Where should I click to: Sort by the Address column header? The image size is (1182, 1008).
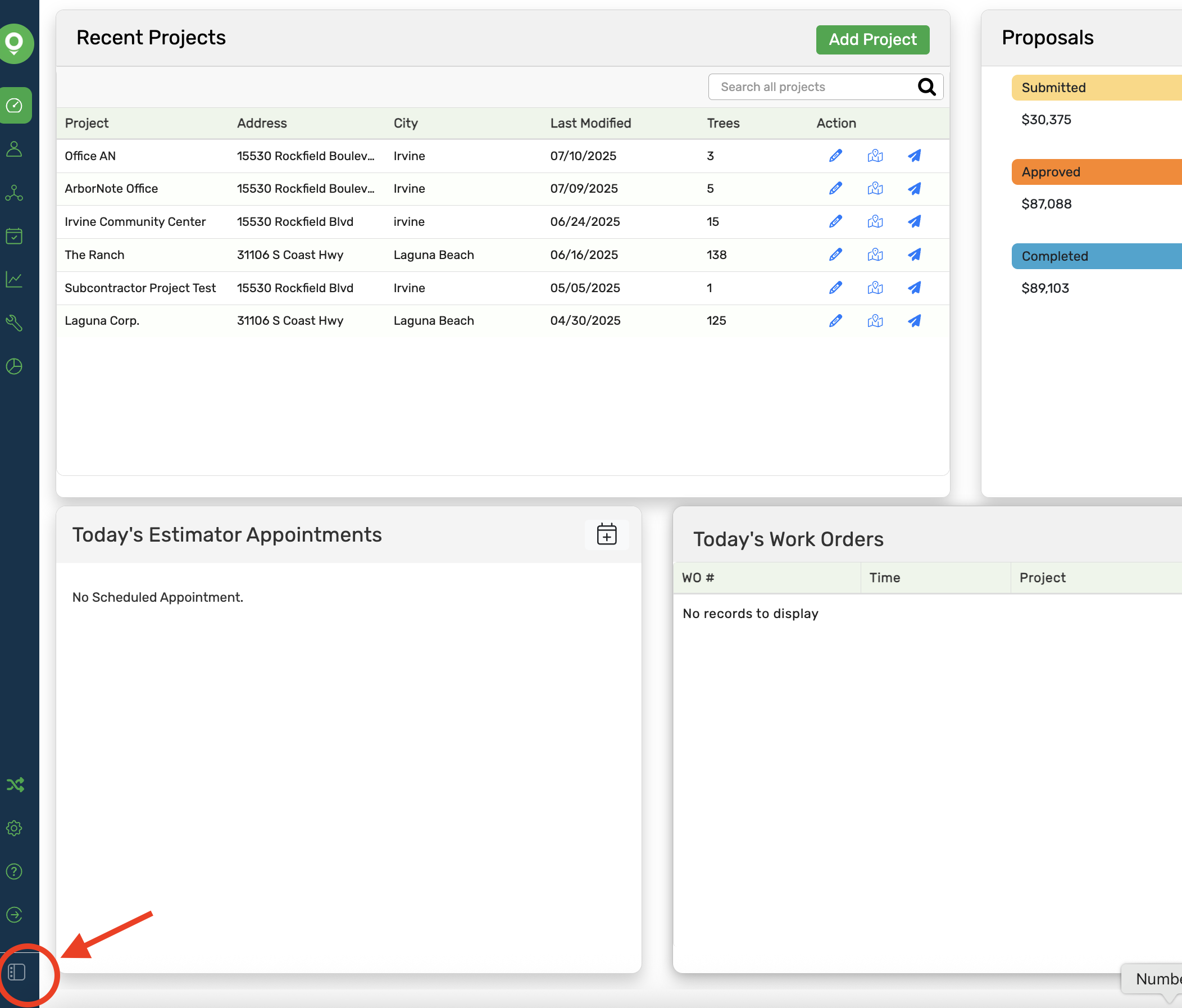click(262, 123)
